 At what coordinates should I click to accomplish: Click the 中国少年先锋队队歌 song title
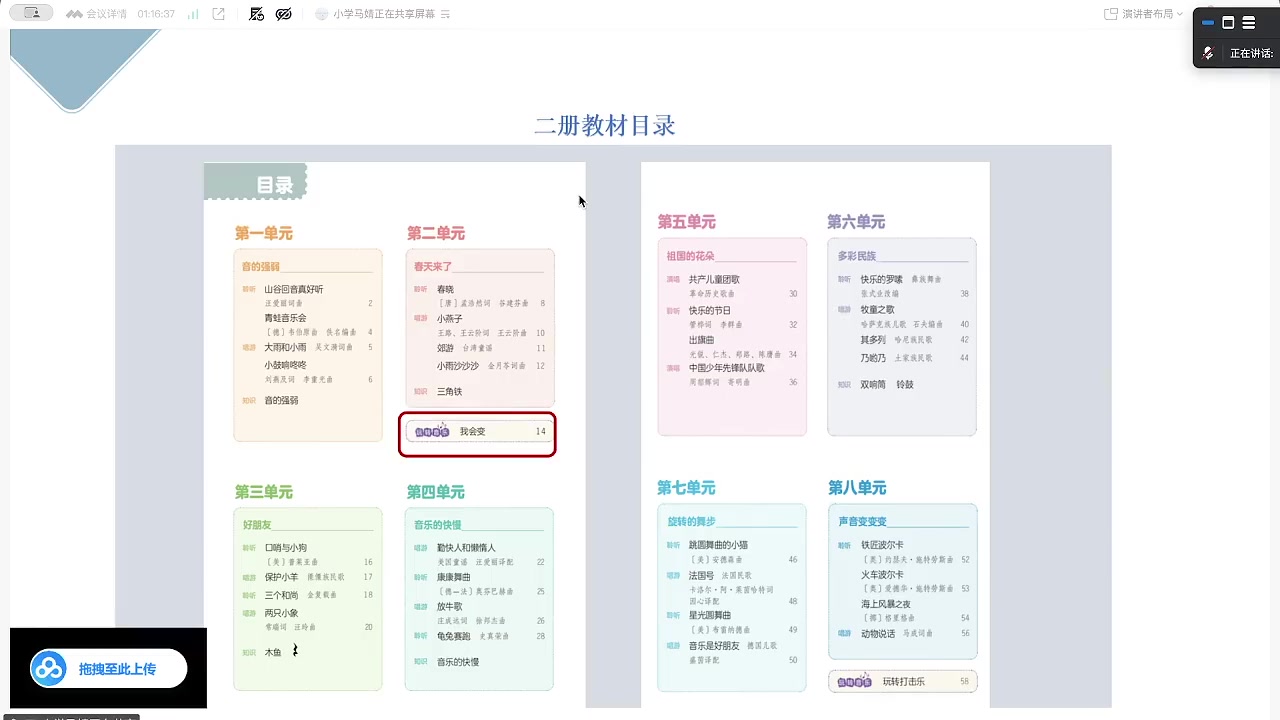pos(727,368)
